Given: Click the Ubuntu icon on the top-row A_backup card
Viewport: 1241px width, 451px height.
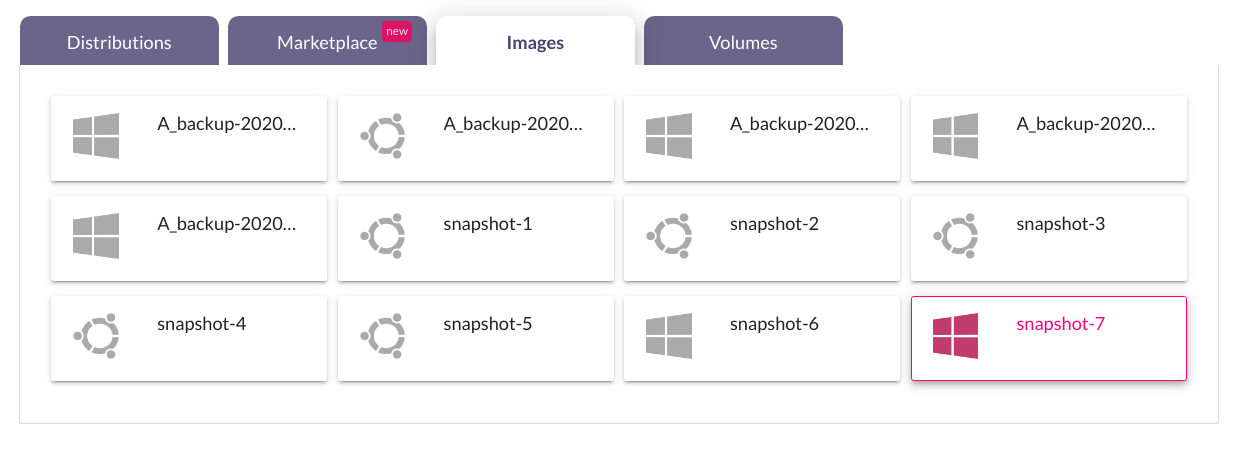Looking at the screenshot, I should [383, 136].
